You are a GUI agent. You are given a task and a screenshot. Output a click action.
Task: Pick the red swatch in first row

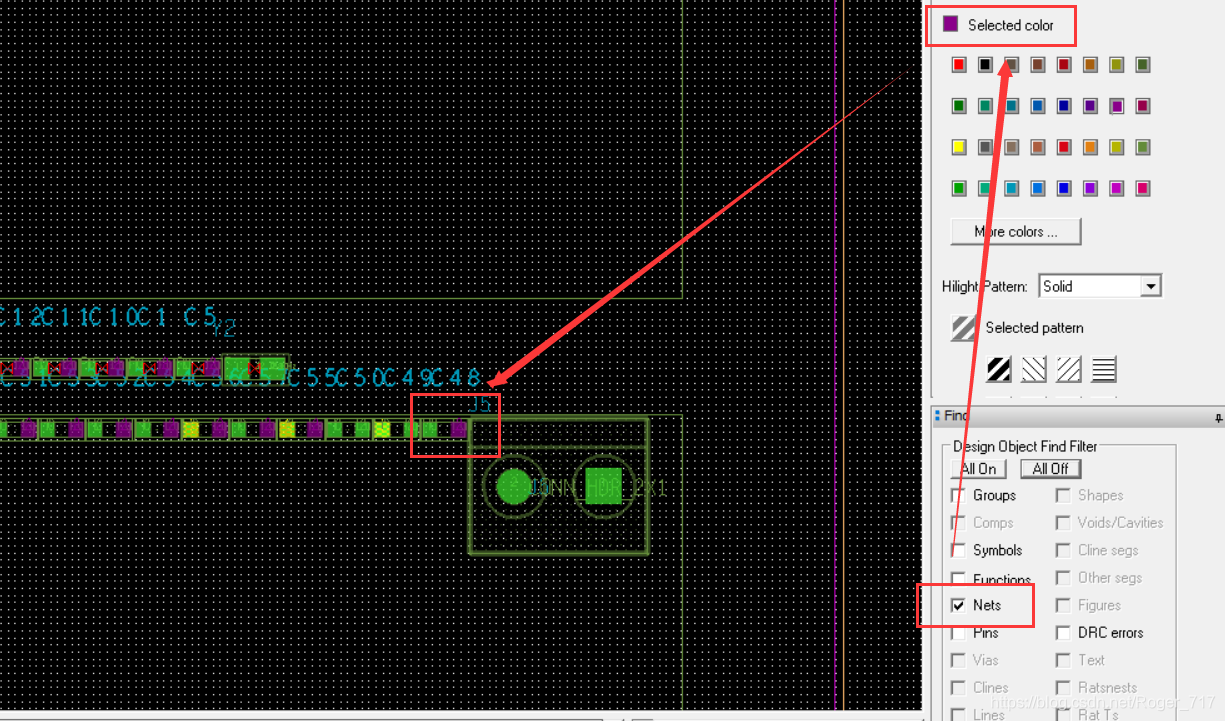959,65
